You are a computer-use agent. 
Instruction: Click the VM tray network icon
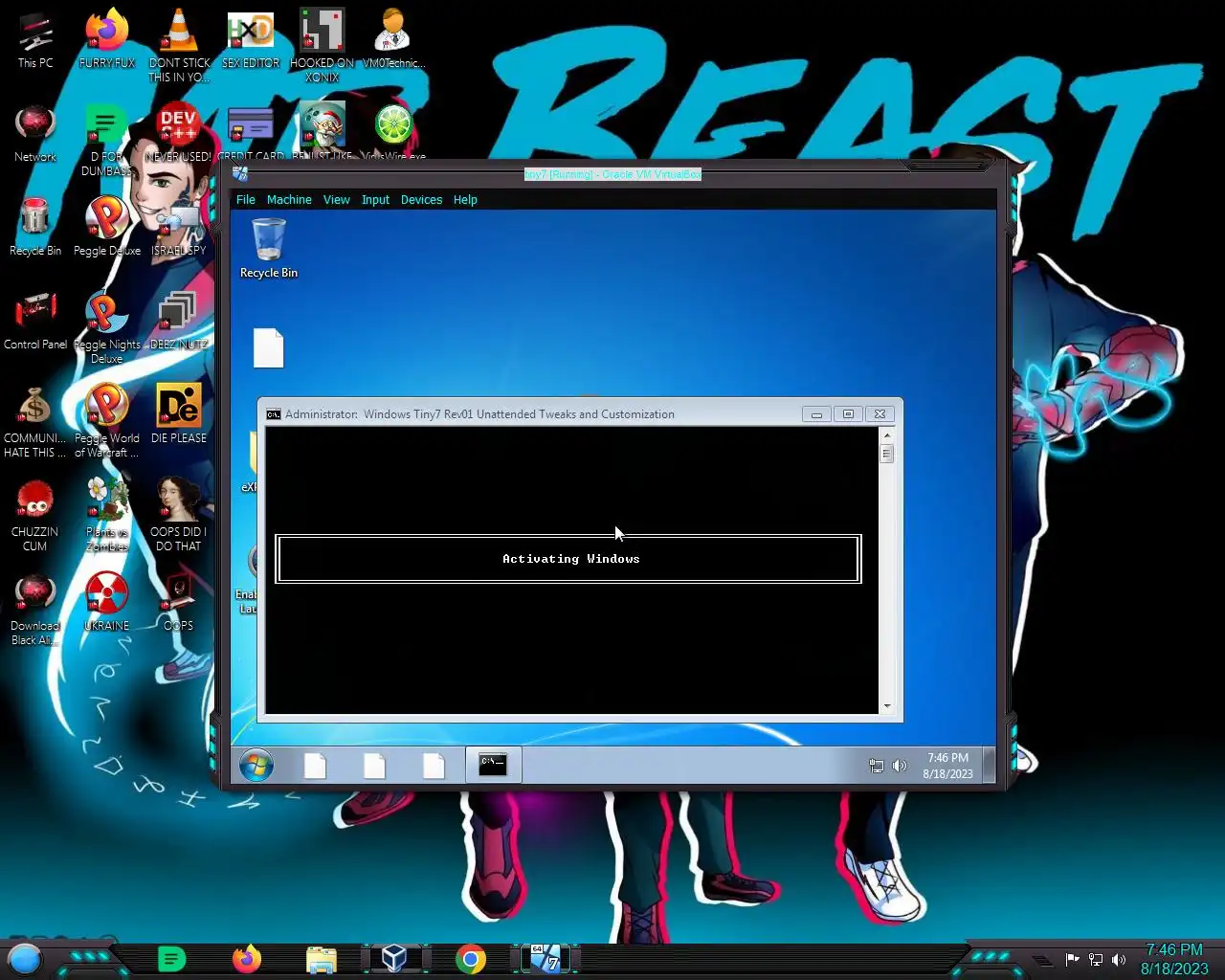(876, 766)
